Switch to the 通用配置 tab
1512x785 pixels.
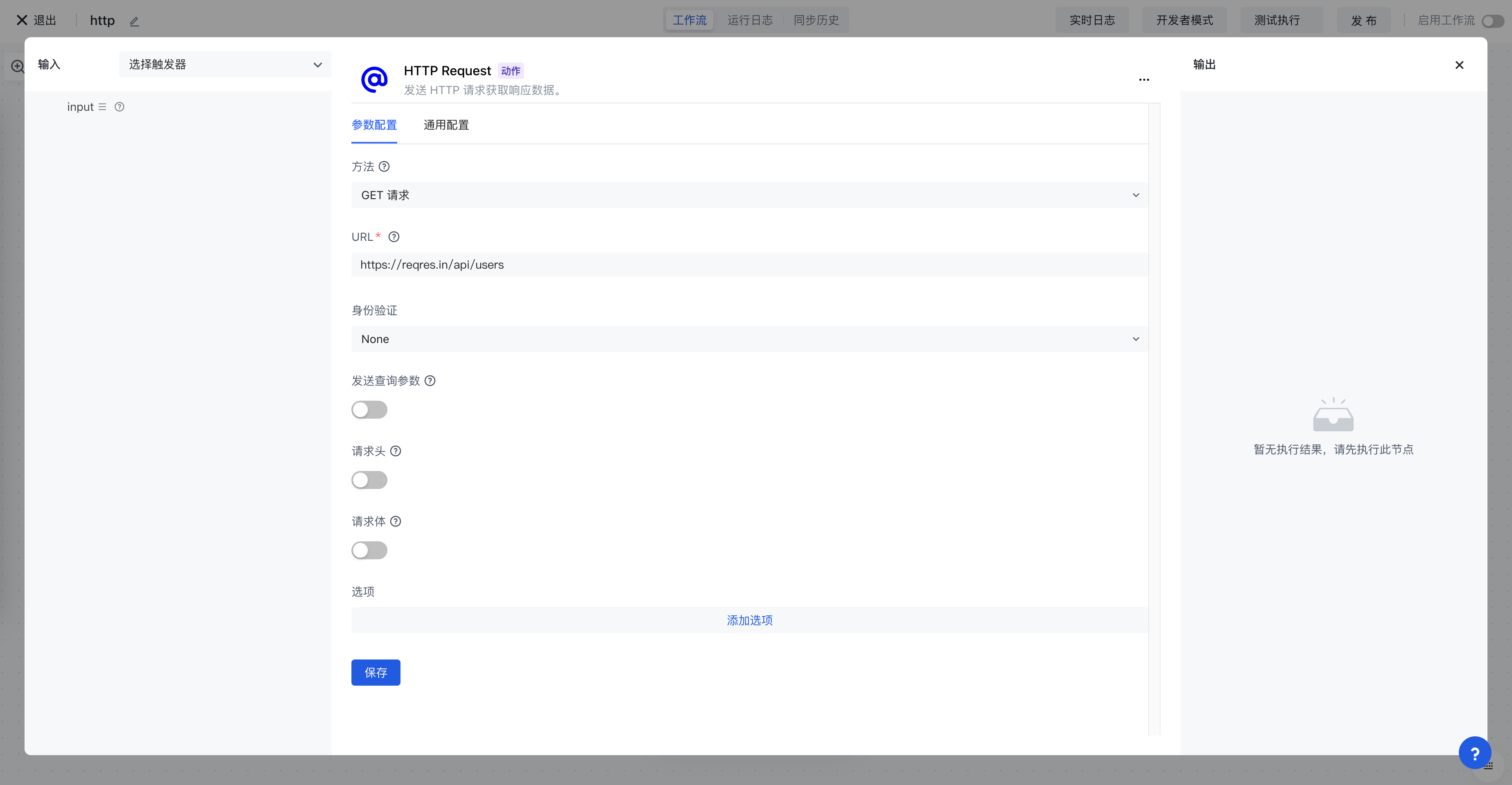tap(446, 125)
